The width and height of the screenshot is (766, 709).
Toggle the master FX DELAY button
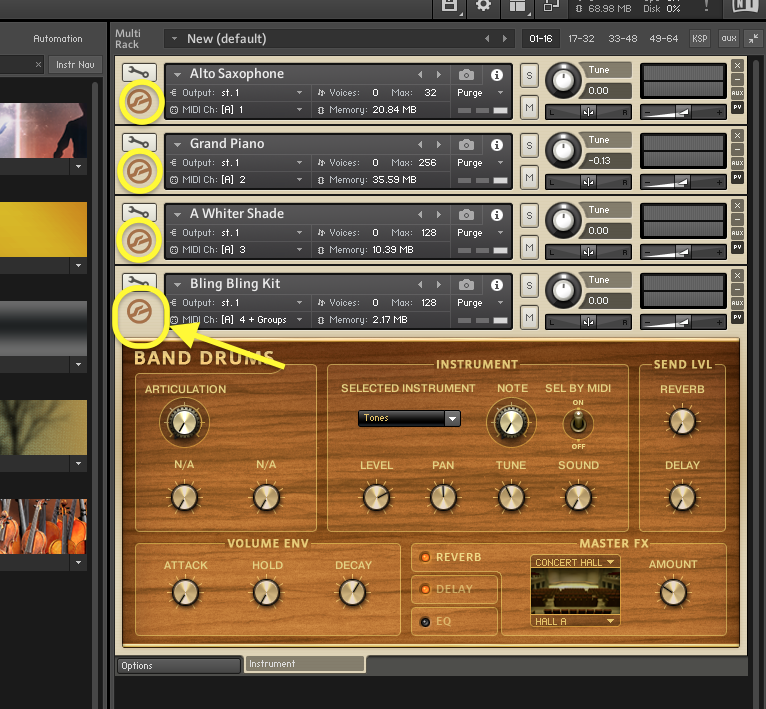(x=426, y=589)
